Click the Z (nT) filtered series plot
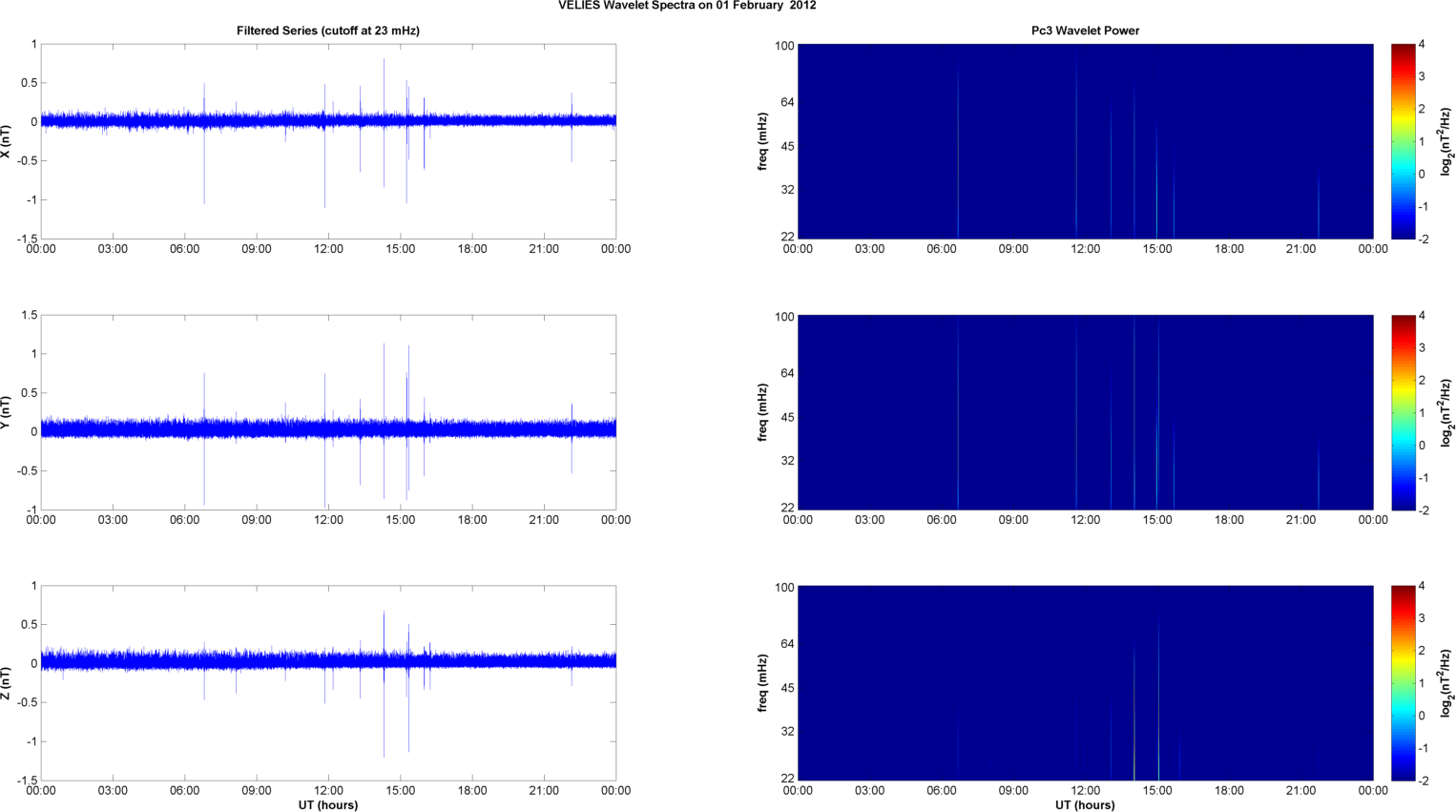 (328, 683)
